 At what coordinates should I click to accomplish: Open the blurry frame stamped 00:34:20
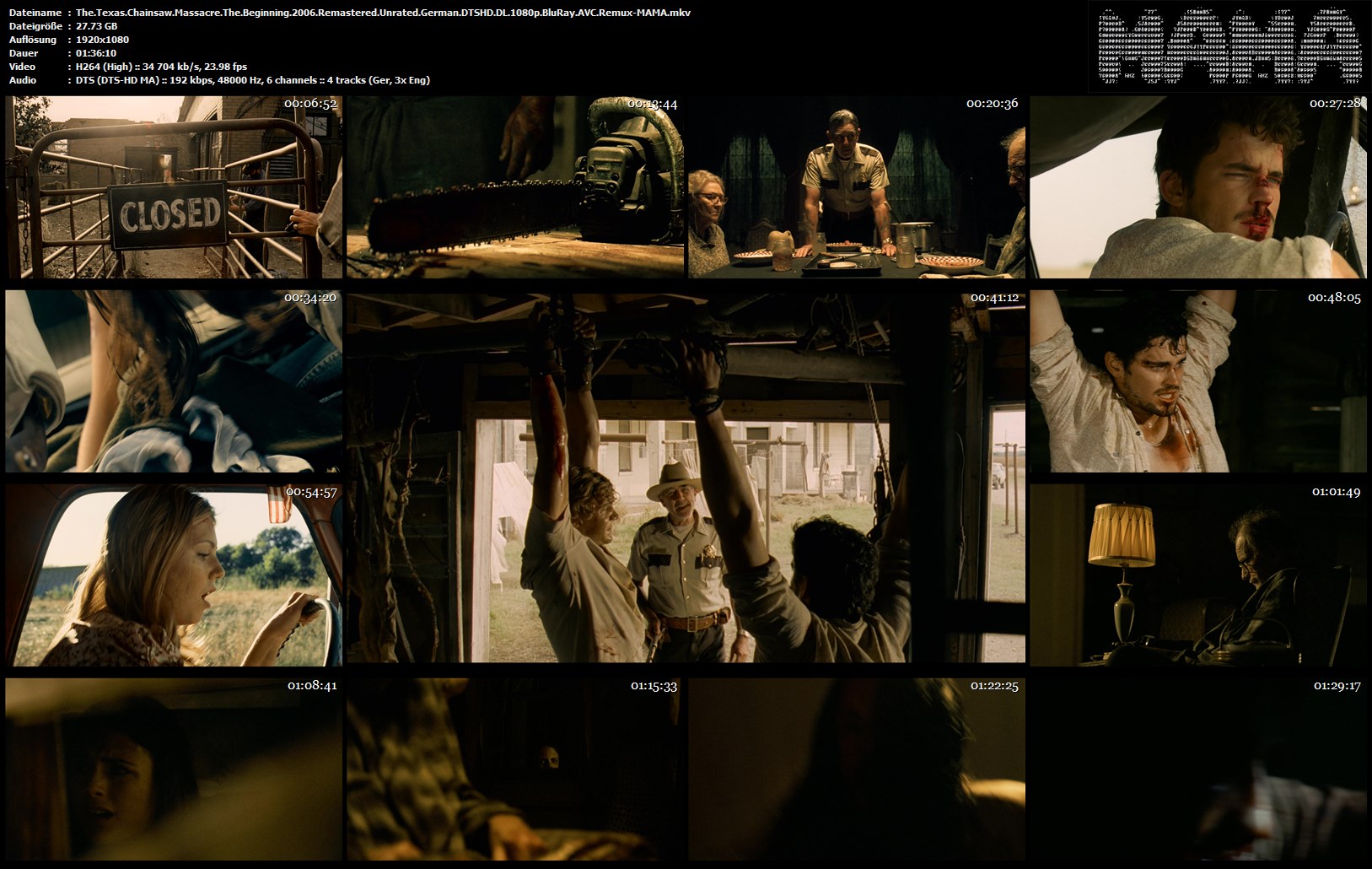click(x=174, y=381)
